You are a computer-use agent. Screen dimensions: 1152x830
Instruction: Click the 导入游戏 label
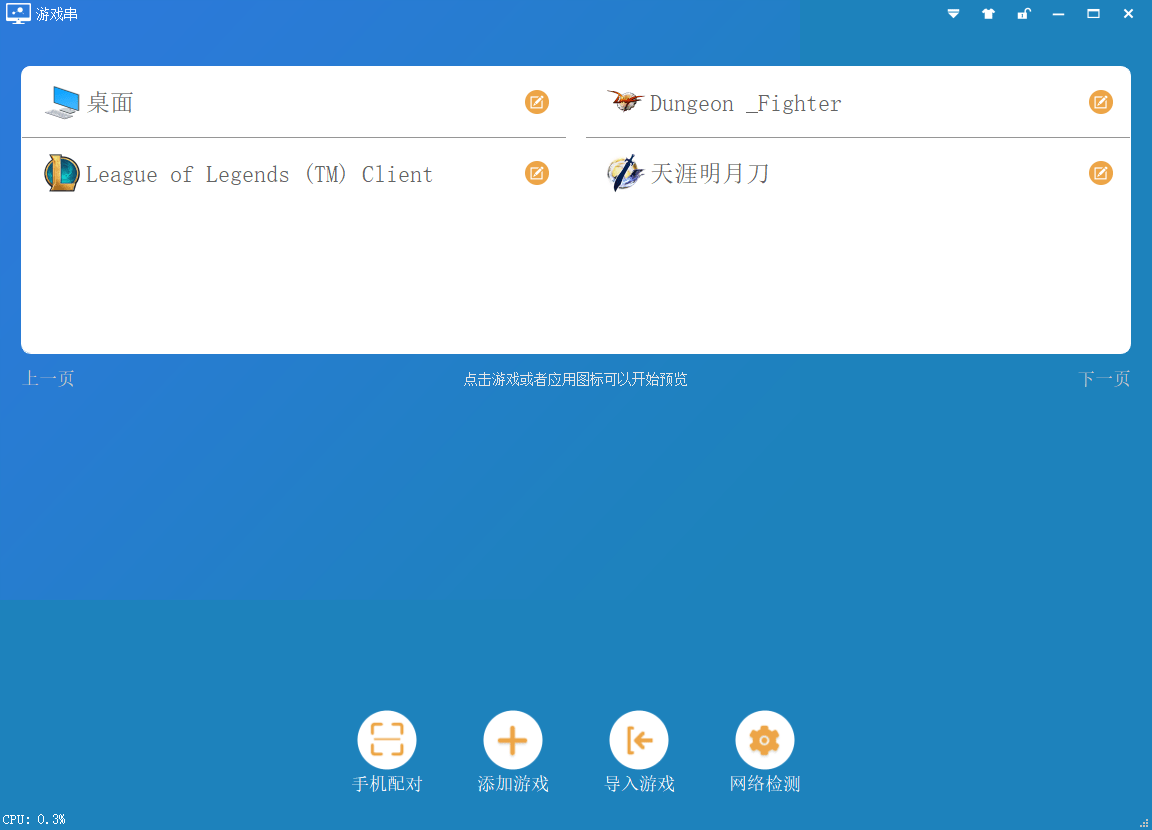coord(639,784)
